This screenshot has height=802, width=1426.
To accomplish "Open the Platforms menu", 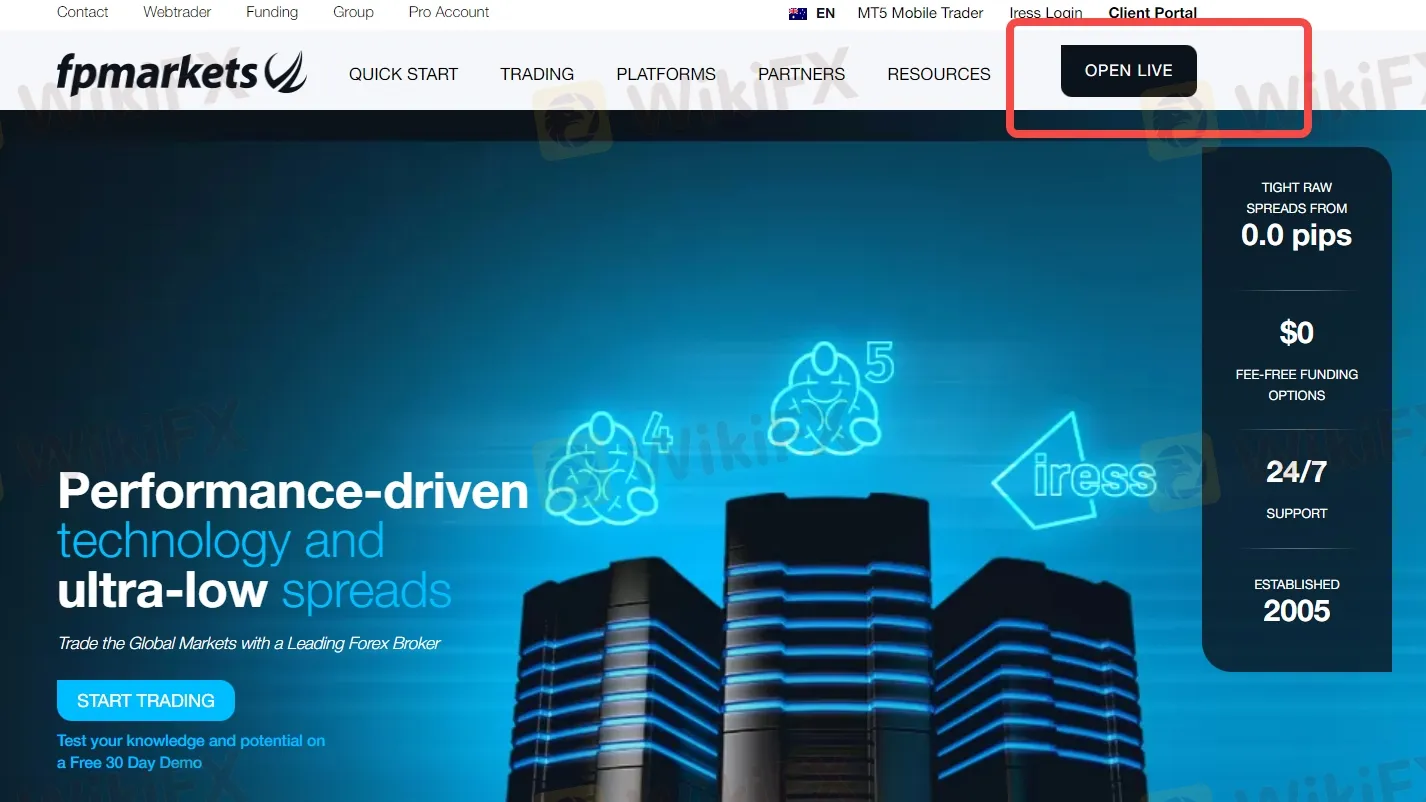I will click(666, 74).
